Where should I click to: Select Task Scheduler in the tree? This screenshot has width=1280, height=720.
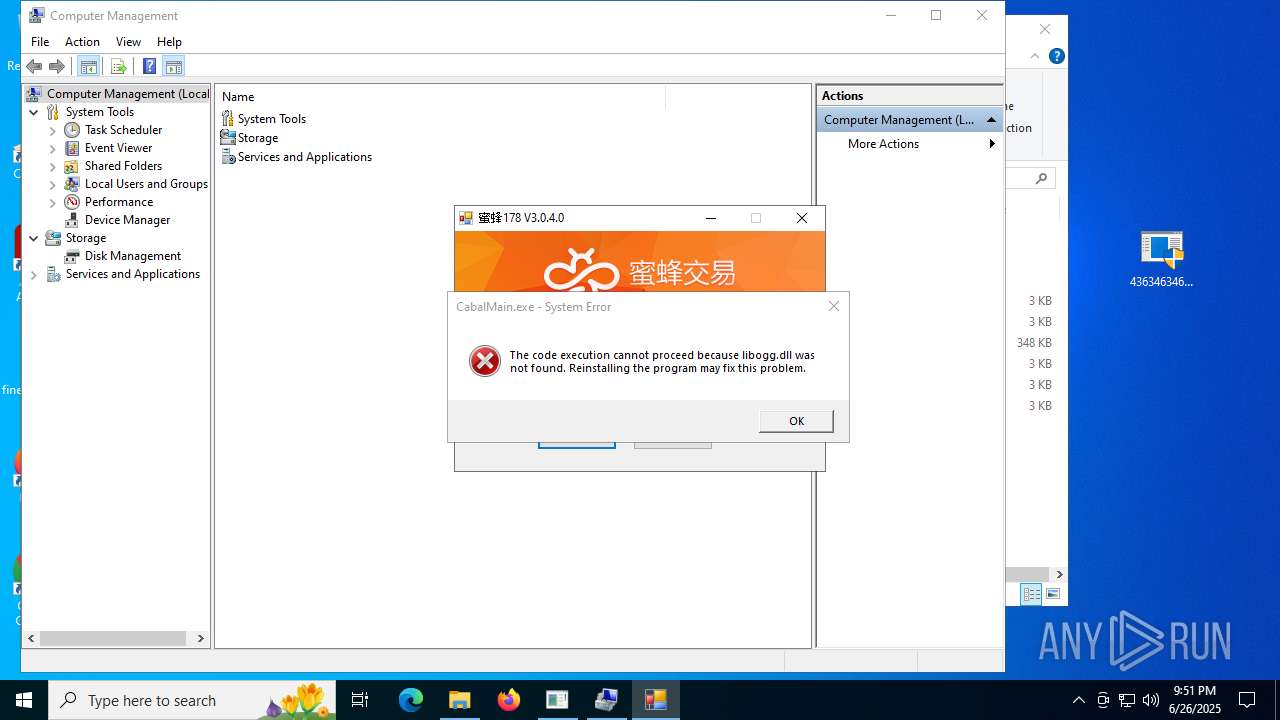pos(123,130)
